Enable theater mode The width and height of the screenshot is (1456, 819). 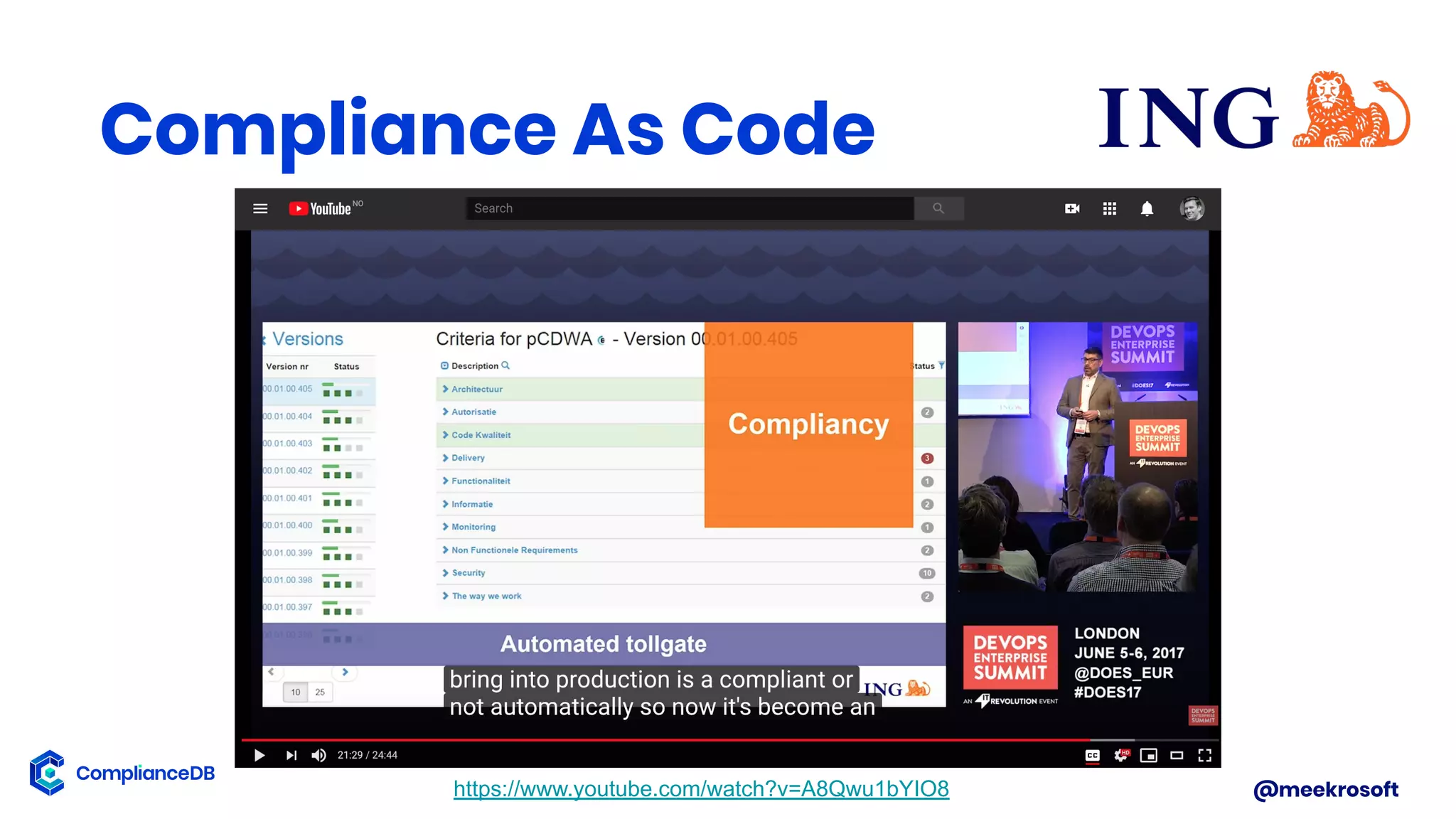point(1177,755)
